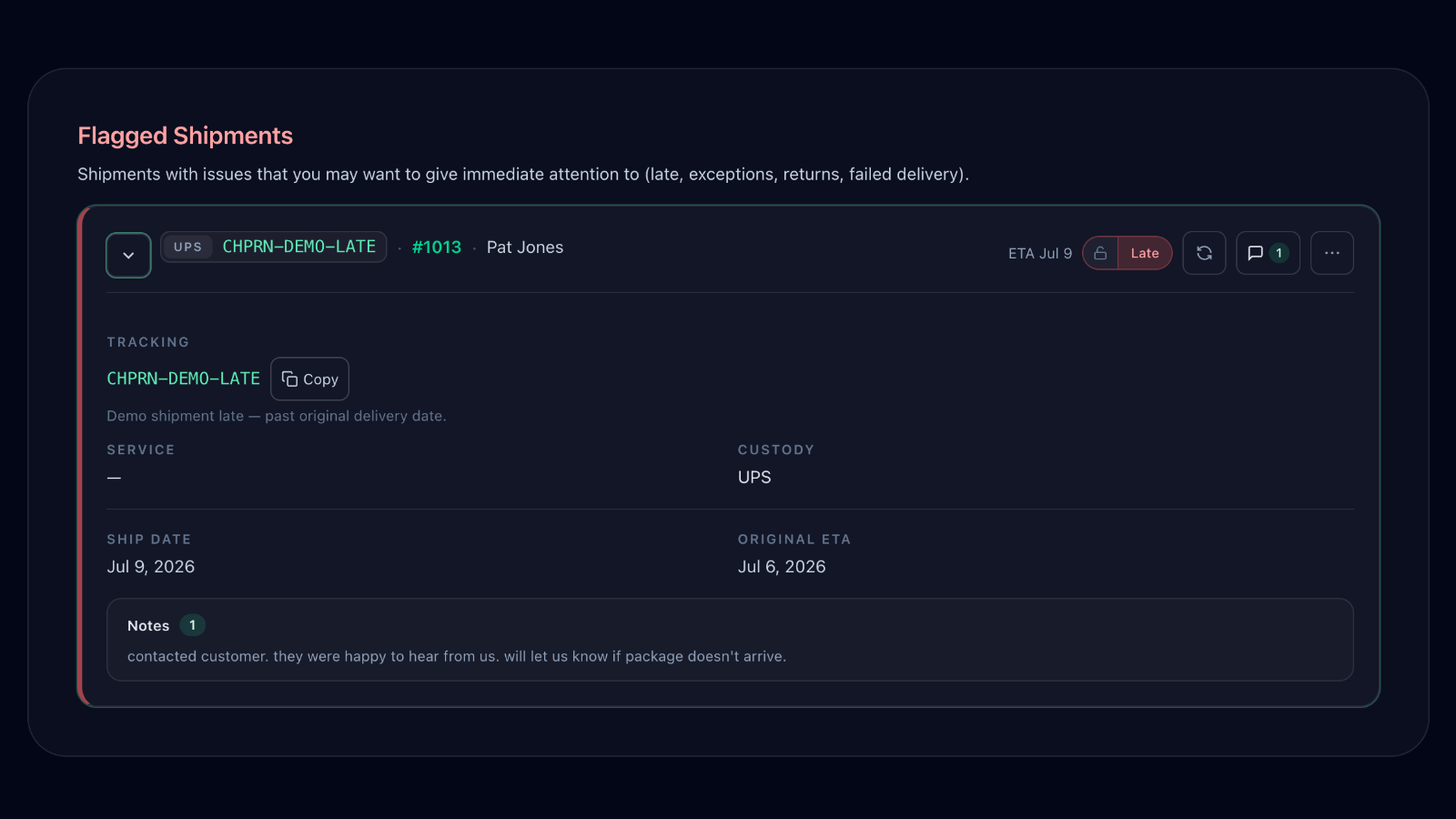This screenshot has width=1456, height=819.
Task: Click the Custody value UPS
Action: pos(754,477)
